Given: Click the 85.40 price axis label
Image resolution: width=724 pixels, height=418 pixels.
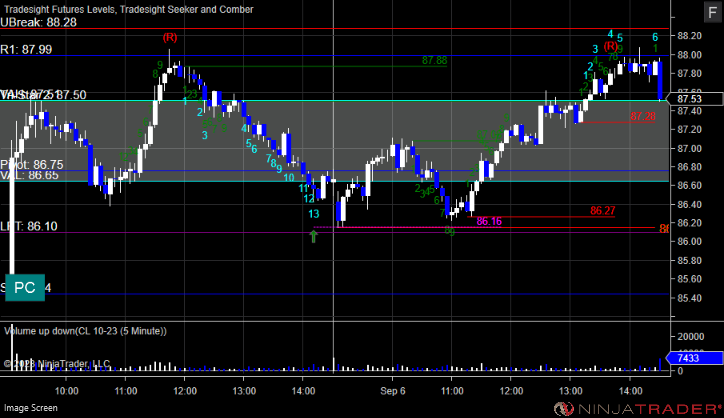Looking at the screenshot, I should pyautogui.click(x=689, y=298).
